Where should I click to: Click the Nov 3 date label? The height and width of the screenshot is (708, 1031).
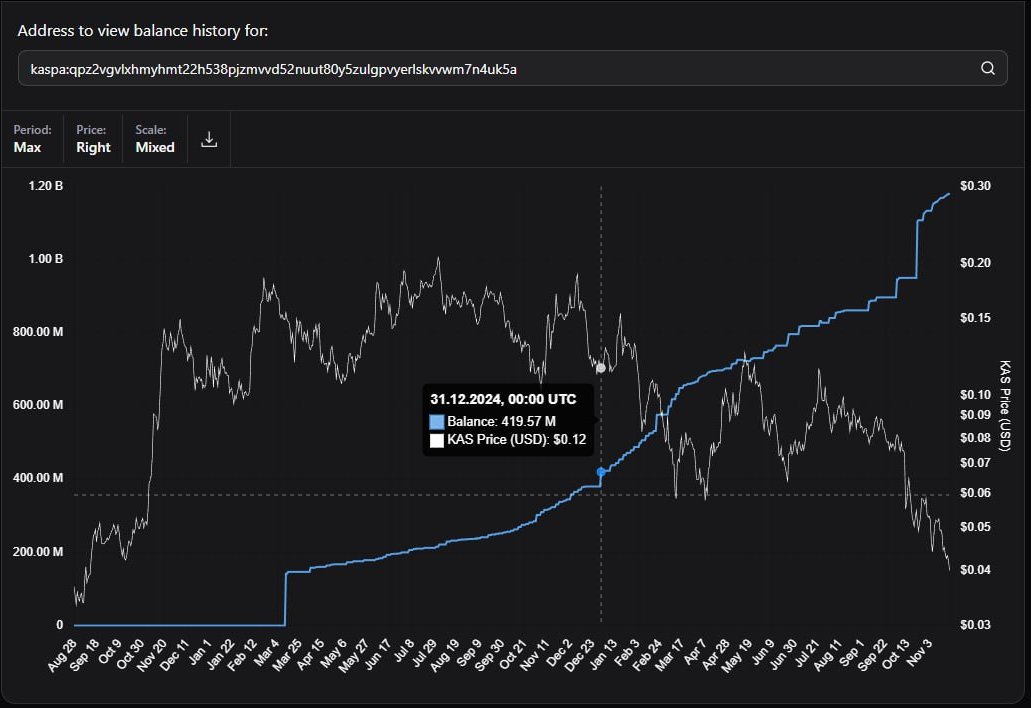[x=919, y=652]
